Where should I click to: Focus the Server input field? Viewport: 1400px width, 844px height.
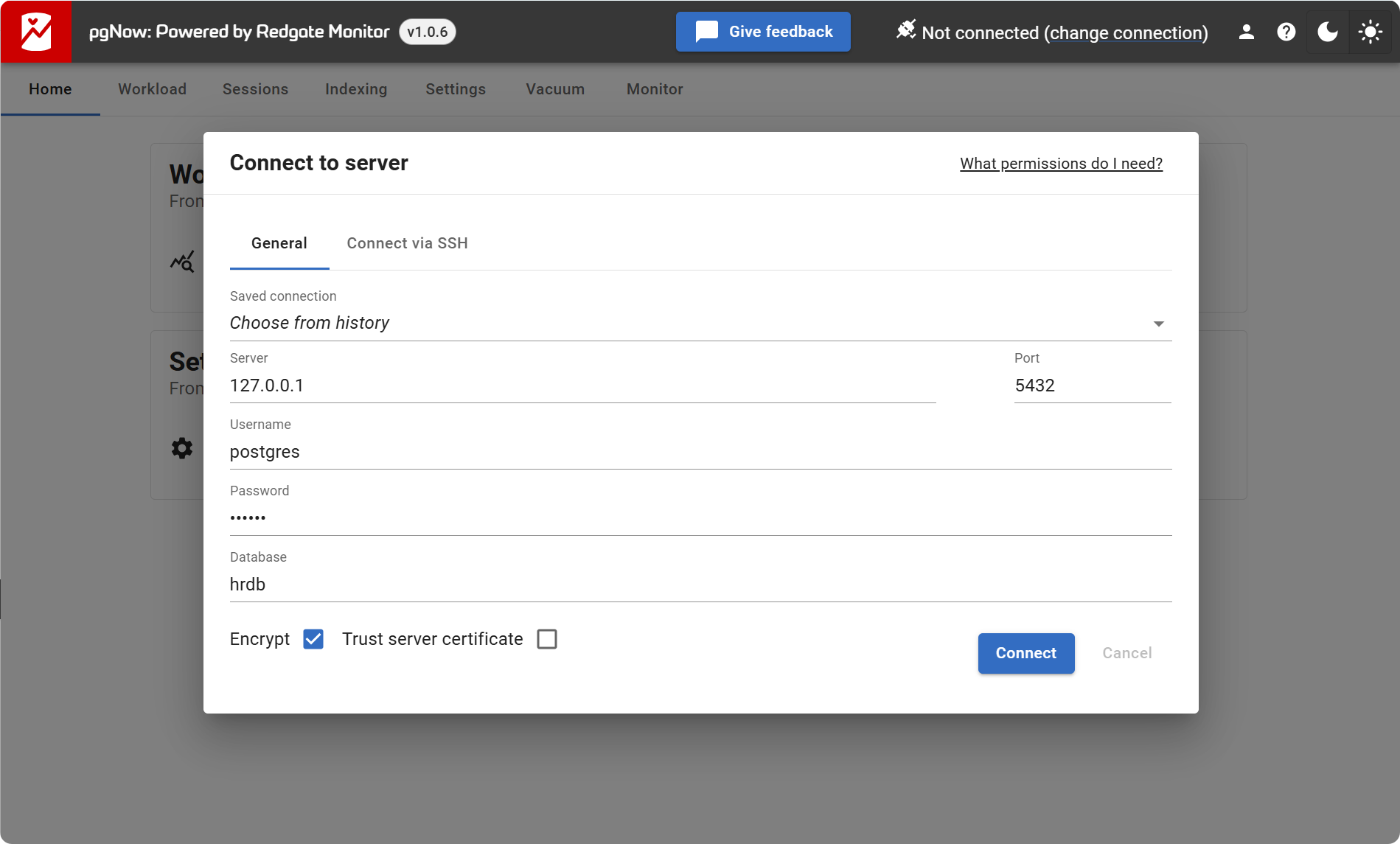(582, 386)
